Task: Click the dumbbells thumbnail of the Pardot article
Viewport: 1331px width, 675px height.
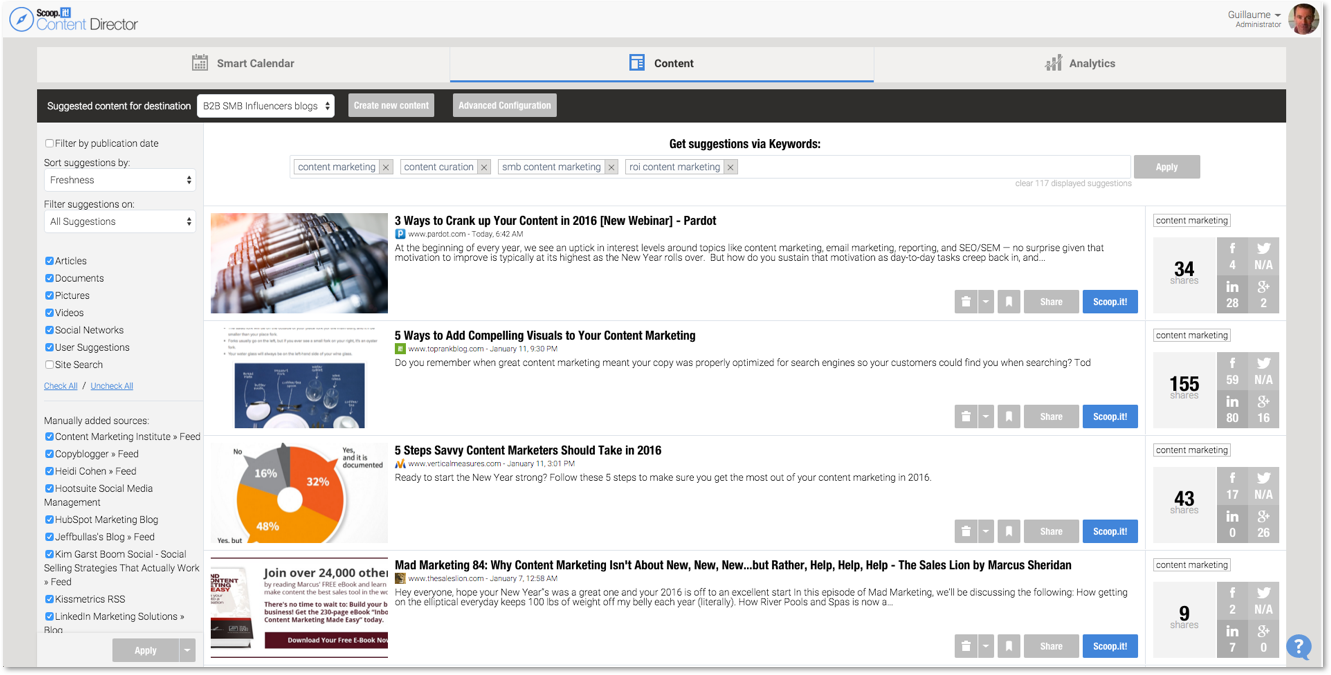Action: [x=299, y=264]
